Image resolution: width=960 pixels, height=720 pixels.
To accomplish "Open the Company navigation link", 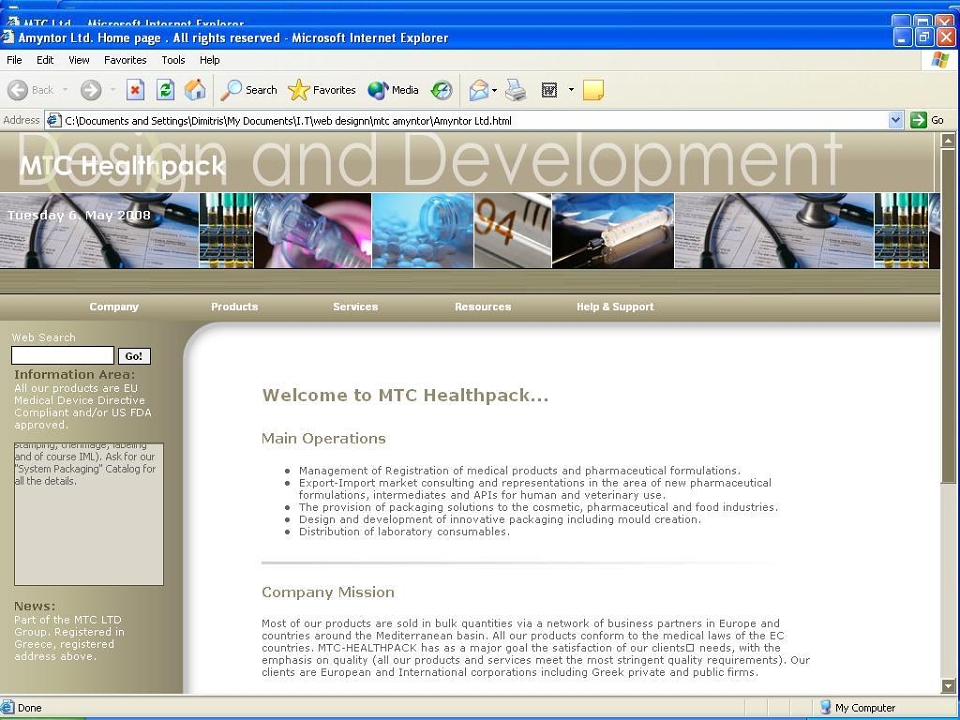I will click(x=114, y=307).
